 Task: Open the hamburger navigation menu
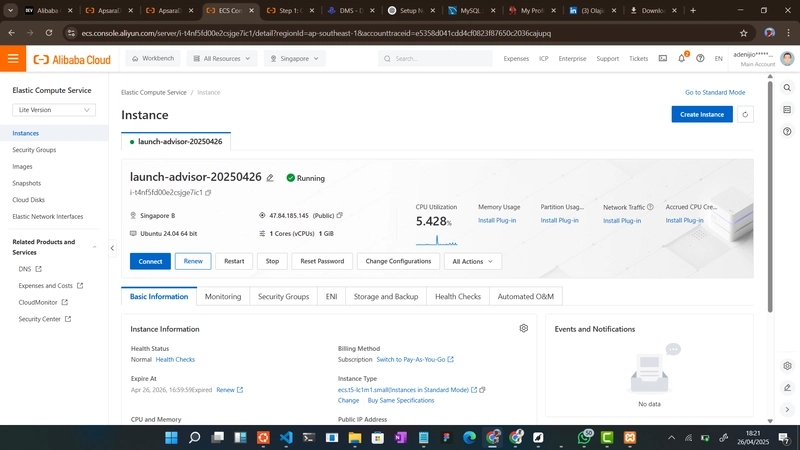click(x=13, y=59)
